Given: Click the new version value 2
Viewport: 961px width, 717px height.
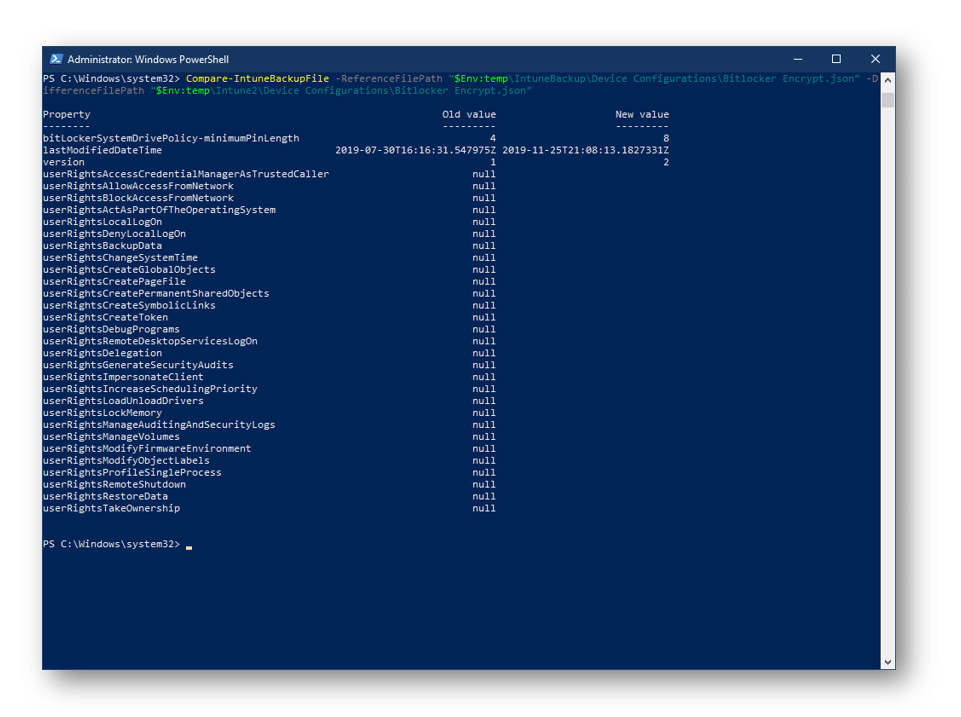Looking at the screenshot, I should tap(666, 162).
